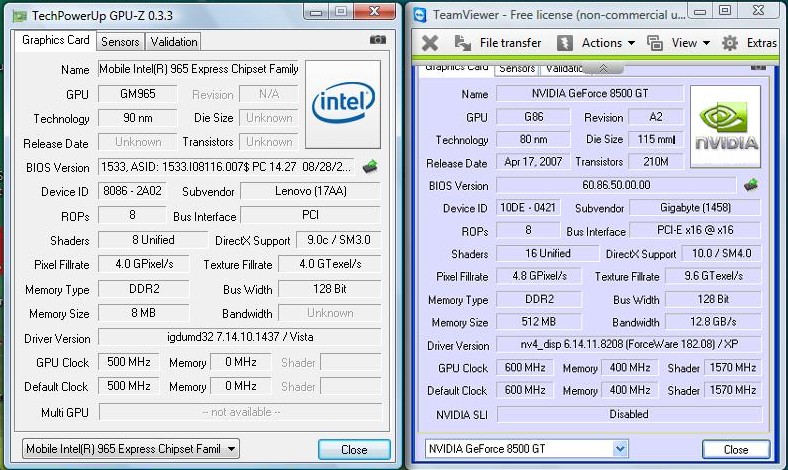Image resolution: width=788 pixels, height=470 pixels.
Task: Click the DirectX Support value 10.0 / SM4.0
Action: 722,253
